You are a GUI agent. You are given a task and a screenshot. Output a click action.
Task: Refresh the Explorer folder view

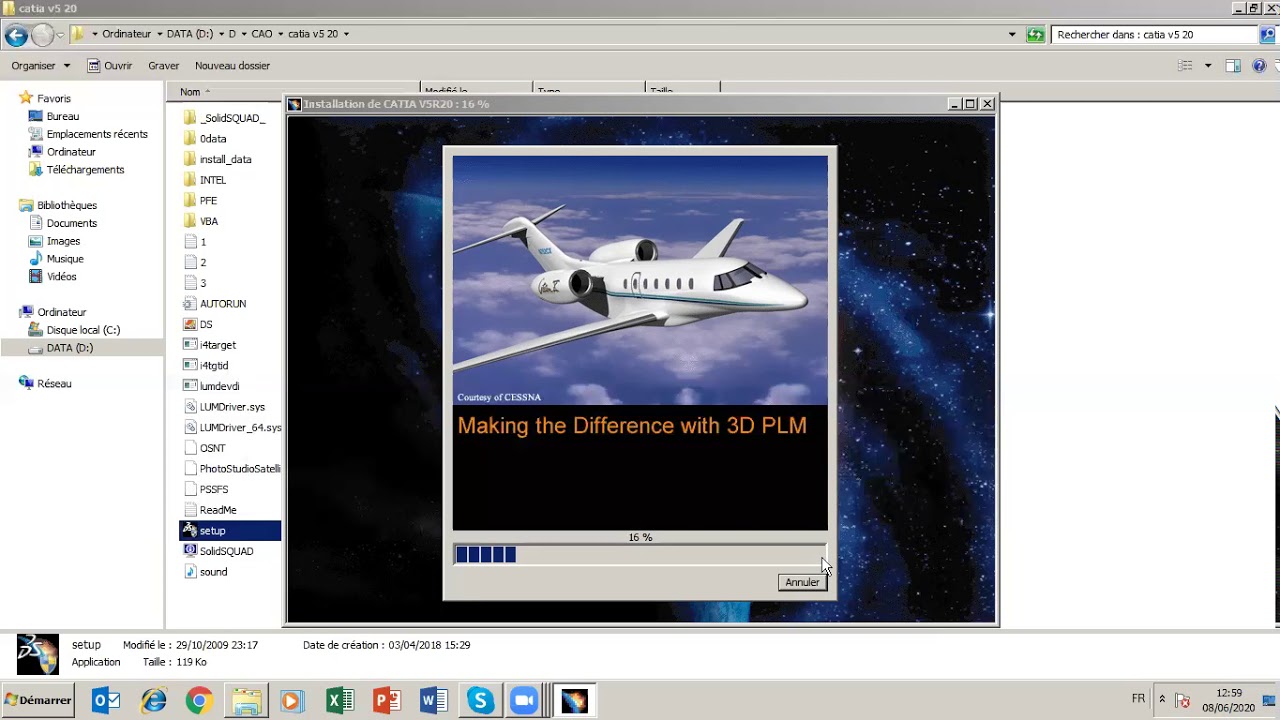coord(1036,34)
